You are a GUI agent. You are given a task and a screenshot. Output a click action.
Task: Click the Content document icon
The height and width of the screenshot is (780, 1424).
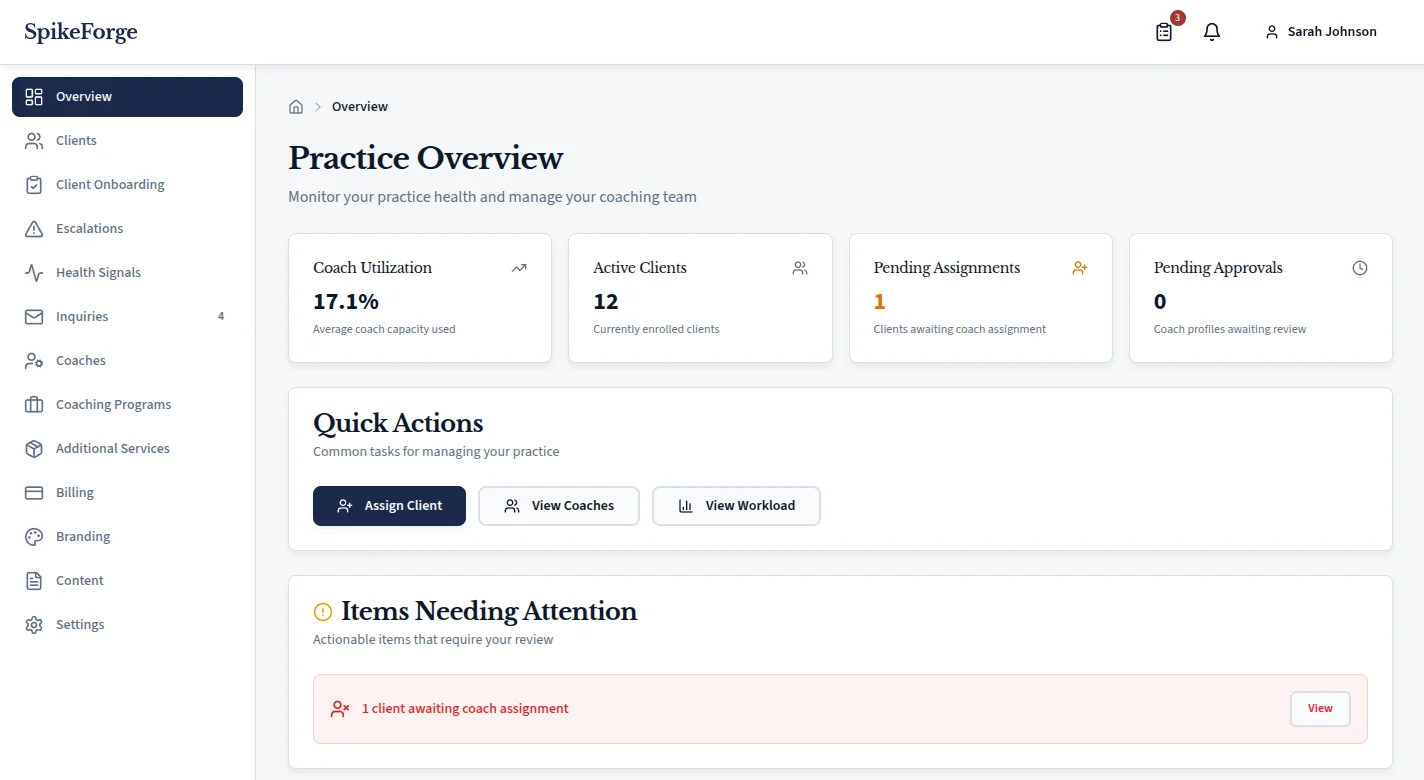(x=34, y=581)
